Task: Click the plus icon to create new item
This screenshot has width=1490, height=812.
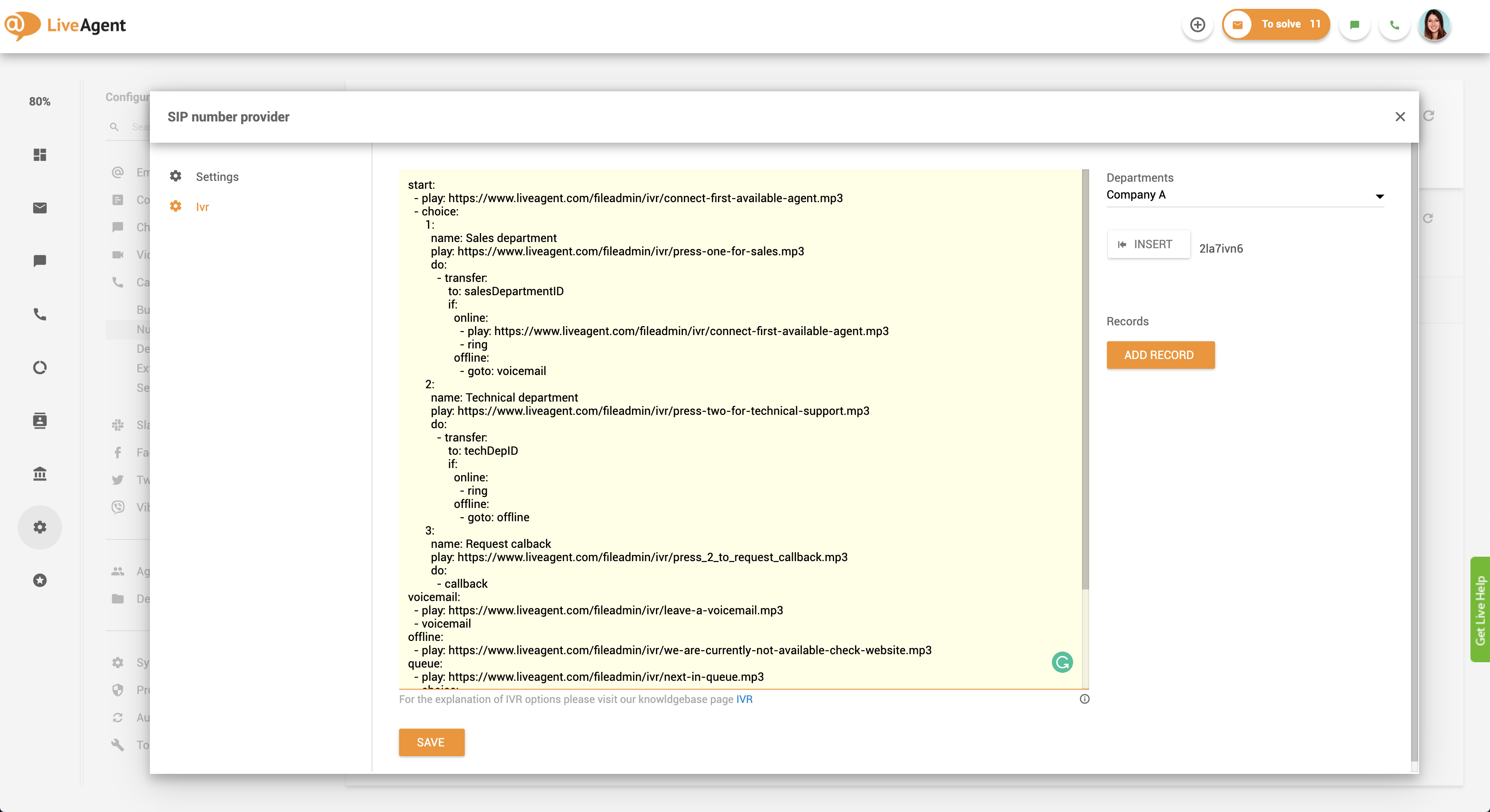Action: pyautogui.click(x=1197, y=25)
